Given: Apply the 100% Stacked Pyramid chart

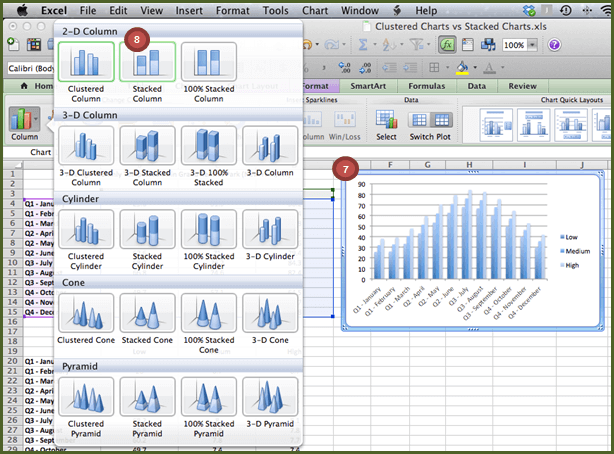Looking at the screenshot, I should point(209,397).
